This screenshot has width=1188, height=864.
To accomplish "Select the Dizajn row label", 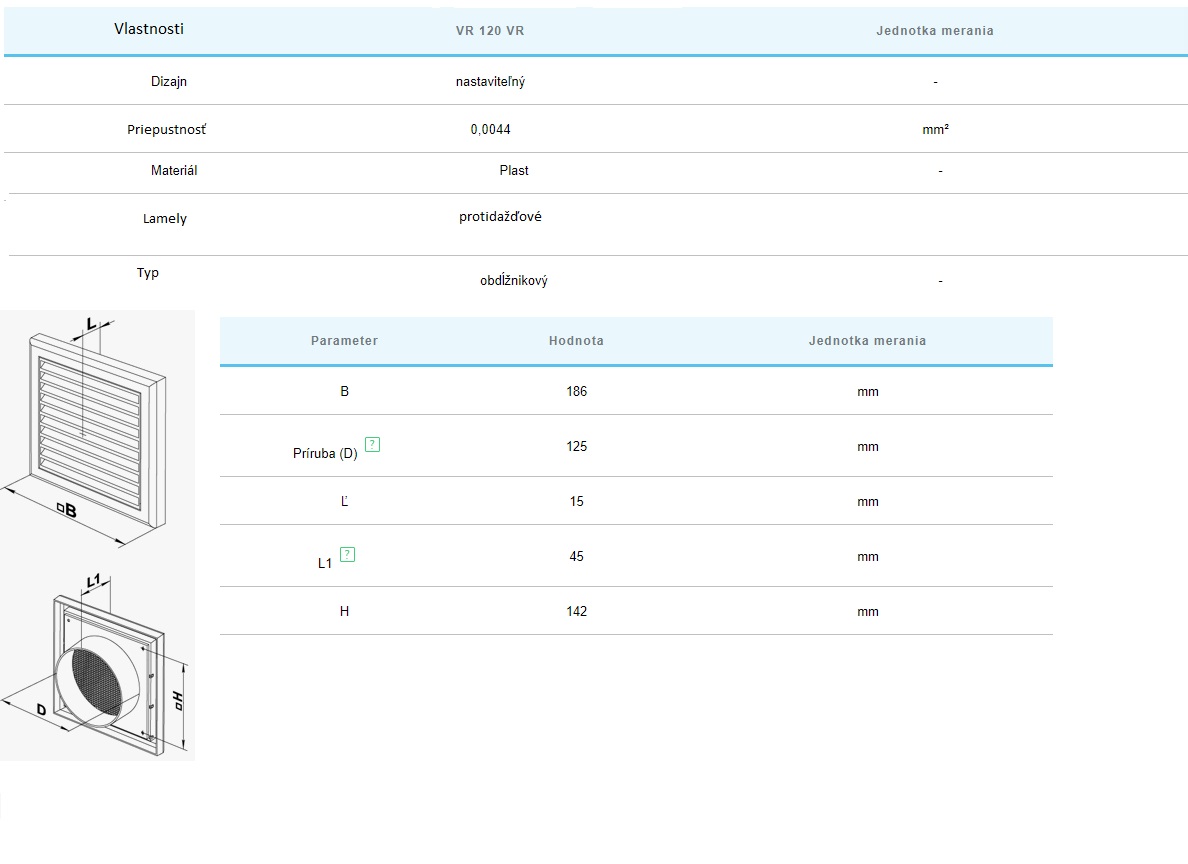I will pyautogui.click(x=169, y=82).
